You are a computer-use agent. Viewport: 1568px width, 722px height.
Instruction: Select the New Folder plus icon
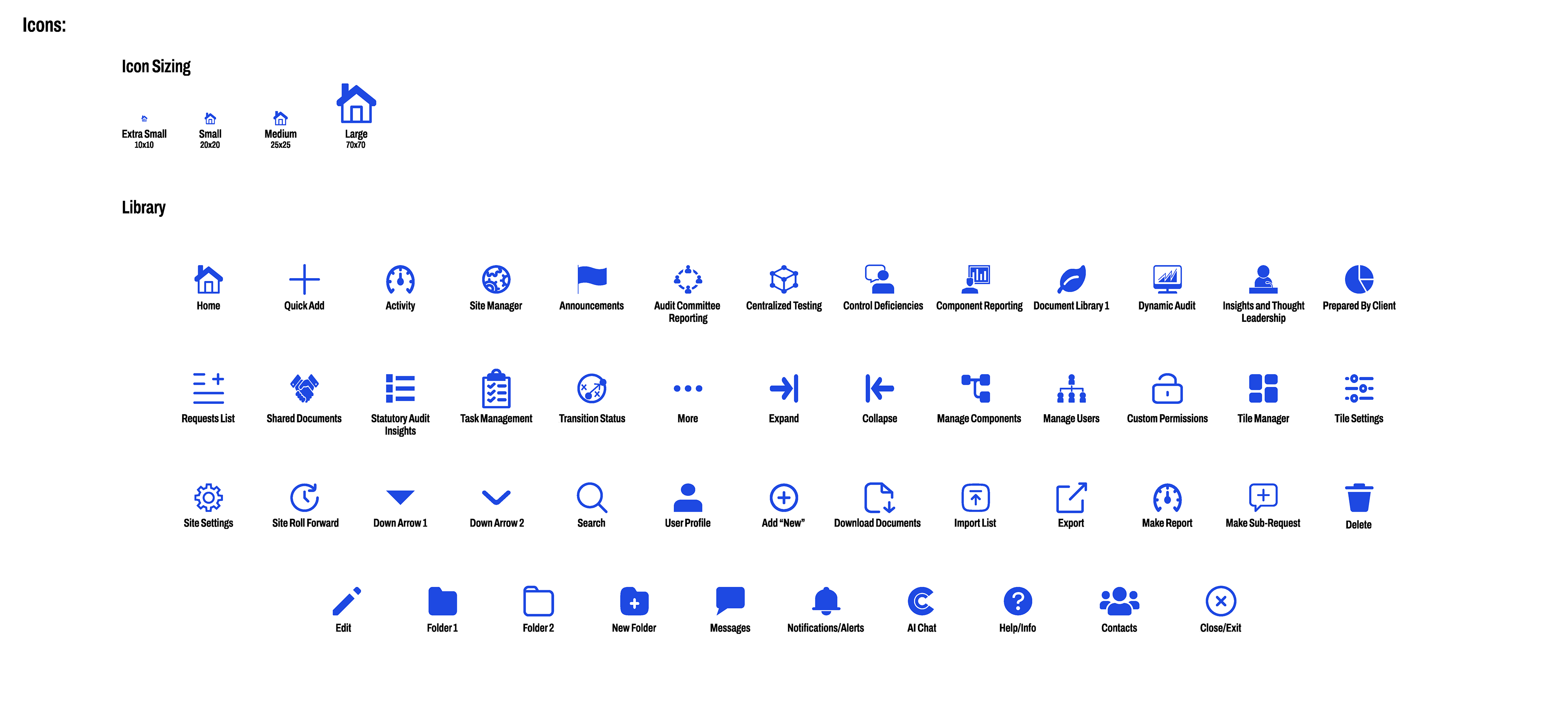pos(634,602)
